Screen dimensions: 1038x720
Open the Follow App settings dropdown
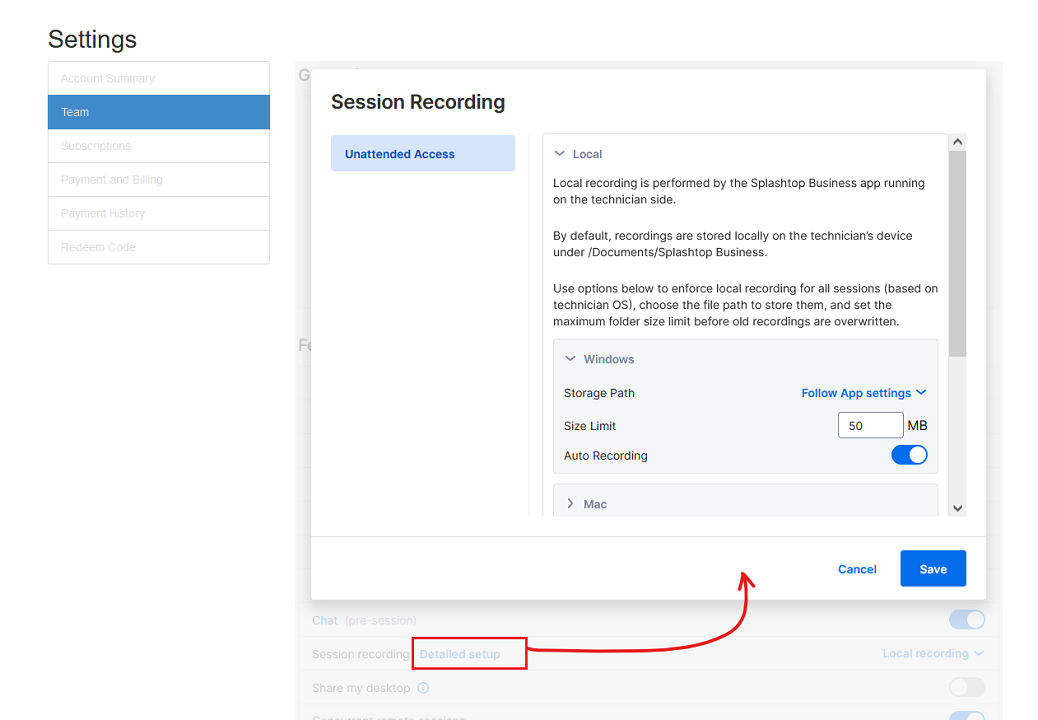click(x=863, y=393)
